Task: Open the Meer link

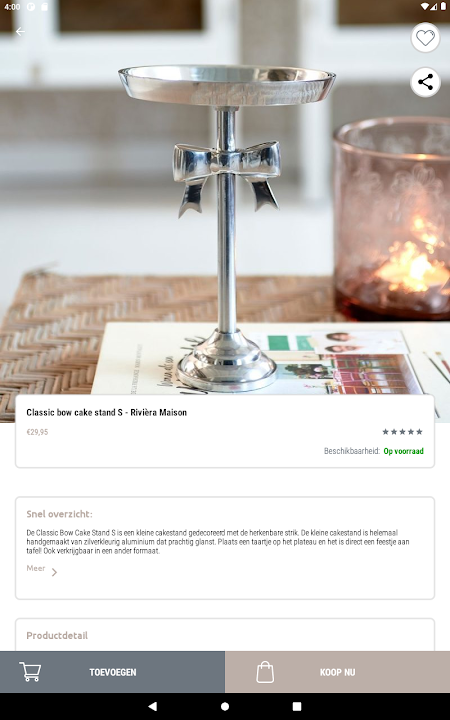Action: [x=36, y=568]
